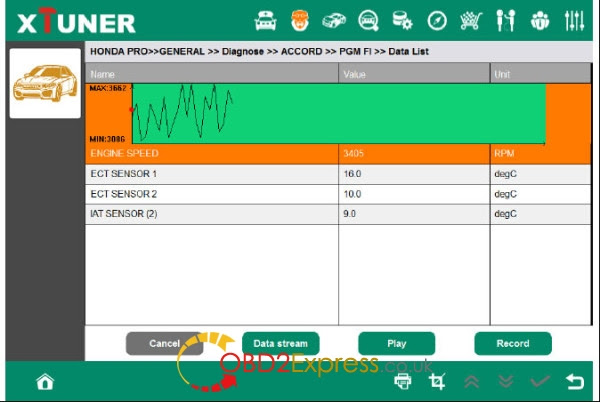Select the ECT SENSOR 1 row
The image size is (600, 402).
click(x=338, y=174)
